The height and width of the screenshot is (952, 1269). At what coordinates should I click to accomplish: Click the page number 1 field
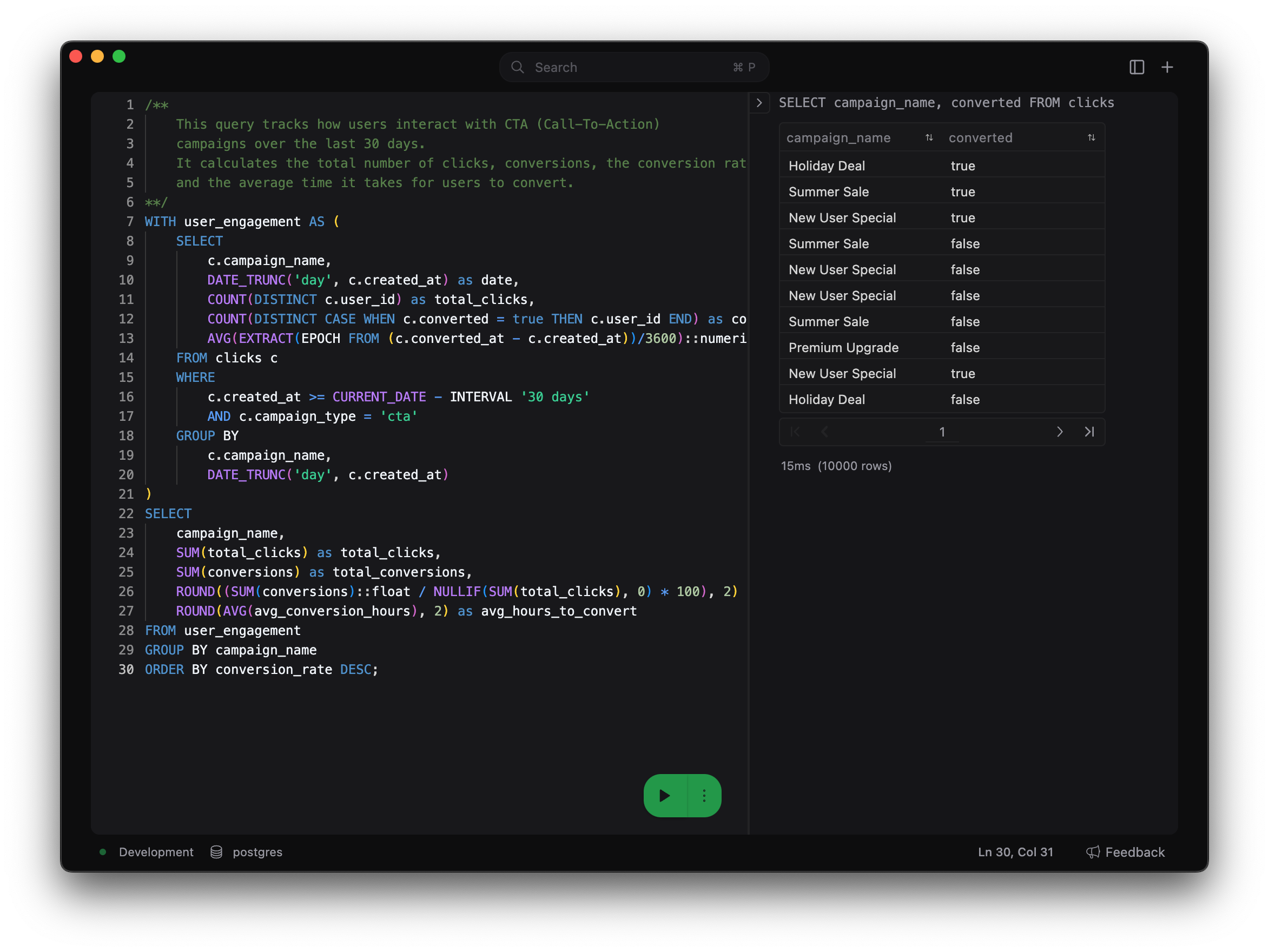tap(942, 432)
